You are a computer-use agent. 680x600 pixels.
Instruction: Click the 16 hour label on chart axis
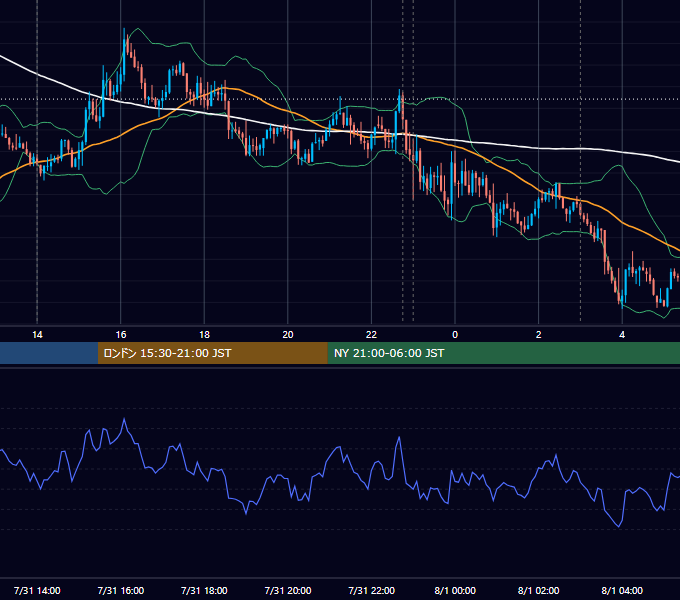pos(121,335)
